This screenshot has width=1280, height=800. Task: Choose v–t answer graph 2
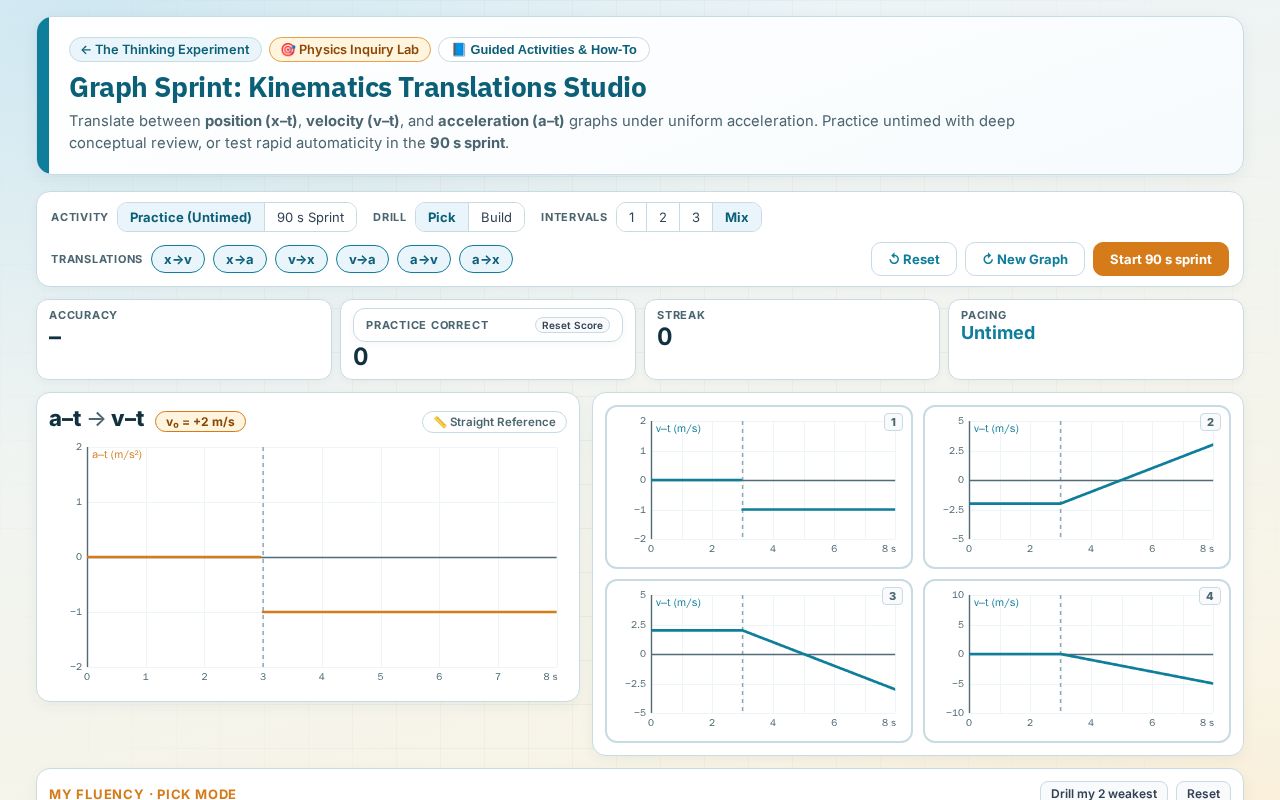1077,487
